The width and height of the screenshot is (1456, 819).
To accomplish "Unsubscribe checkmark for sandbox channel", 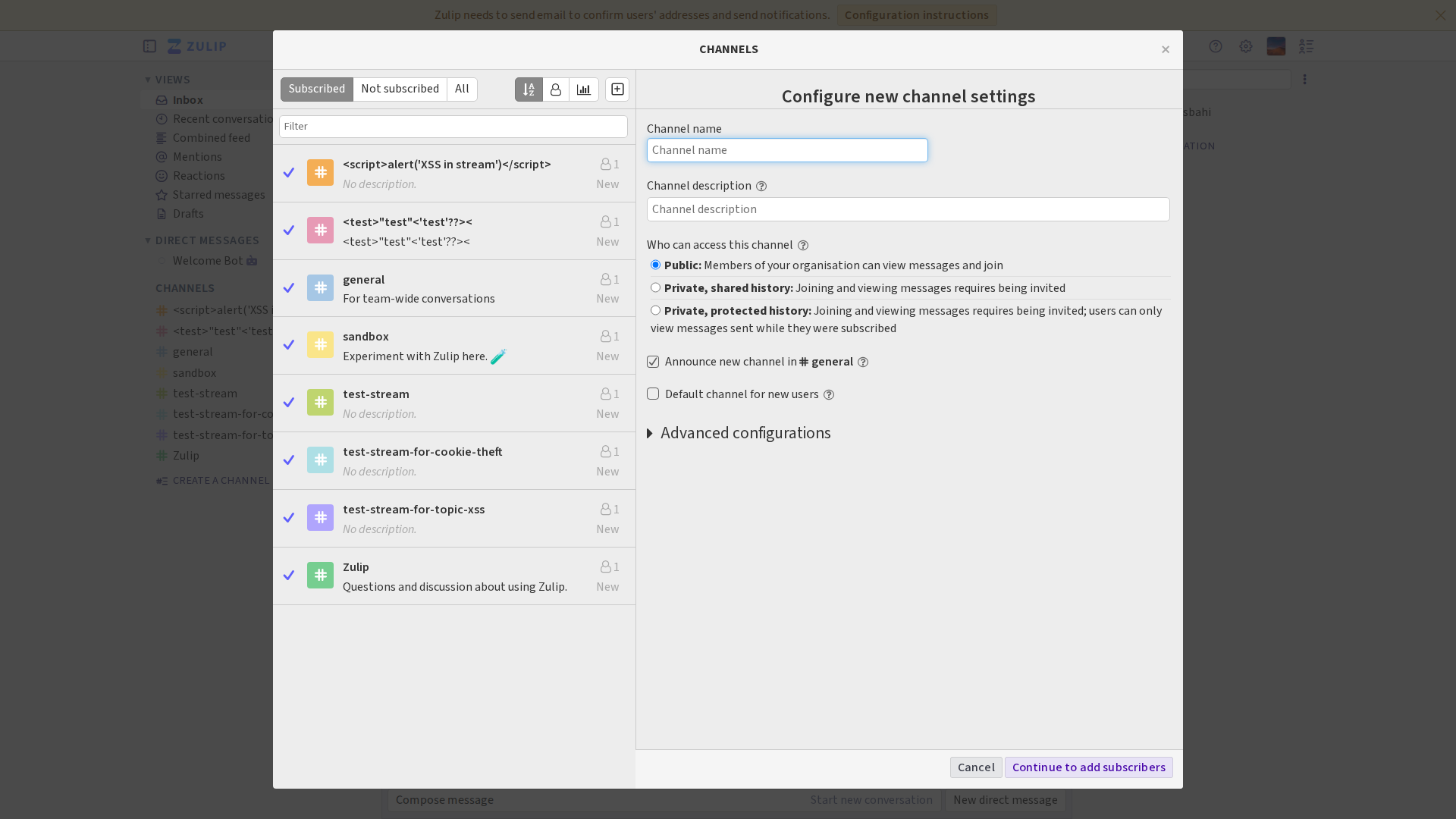I will [x=289, y=345].
